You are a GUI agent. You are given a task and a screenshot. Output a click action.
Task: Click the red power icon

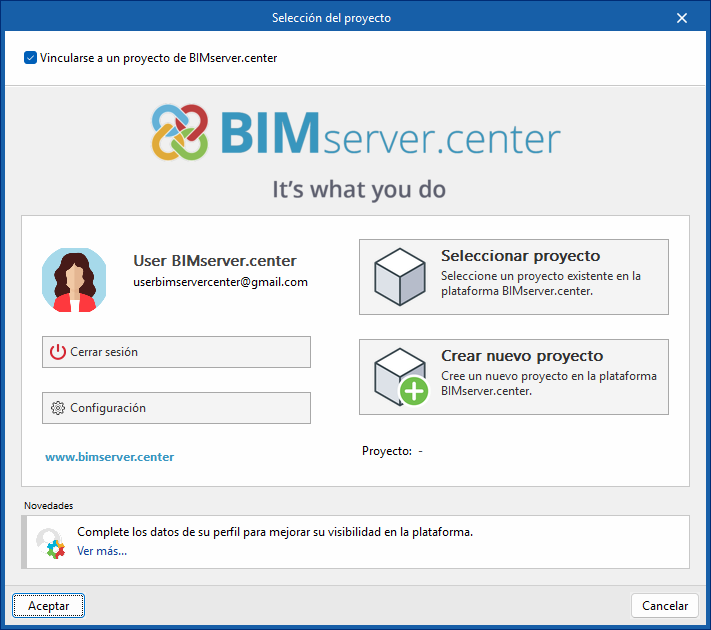tap(58, 352)
